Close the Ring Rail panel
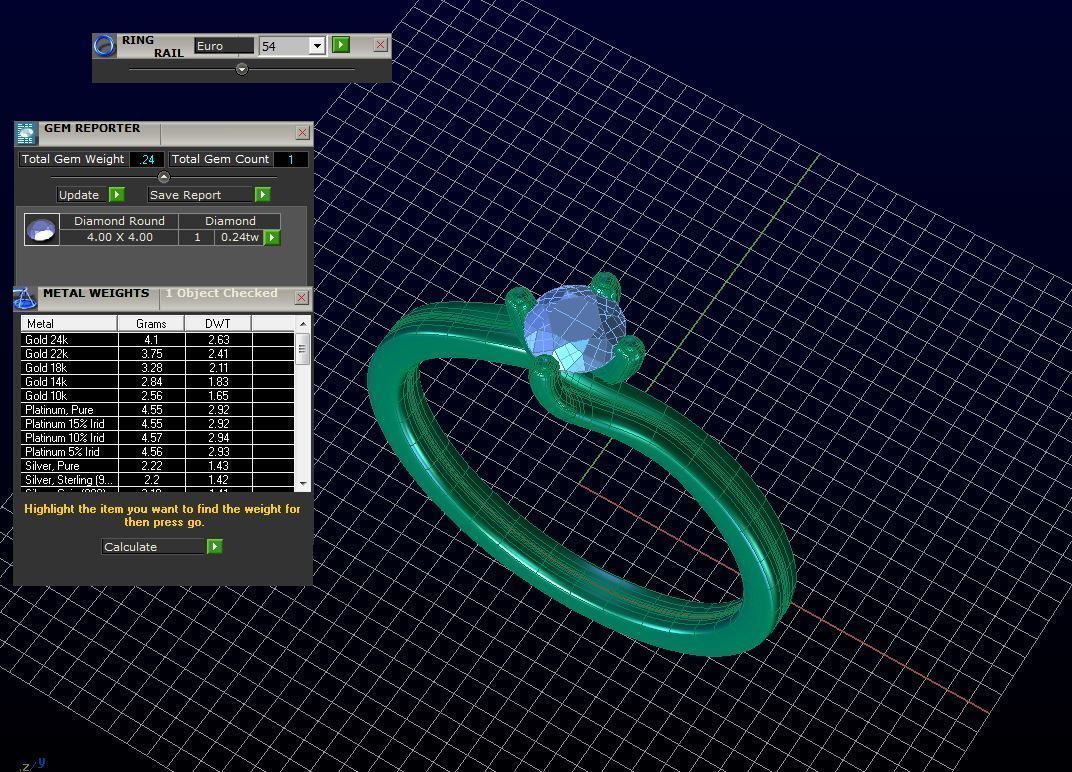Screen dimensions: 1072x772 pos(381,45)
